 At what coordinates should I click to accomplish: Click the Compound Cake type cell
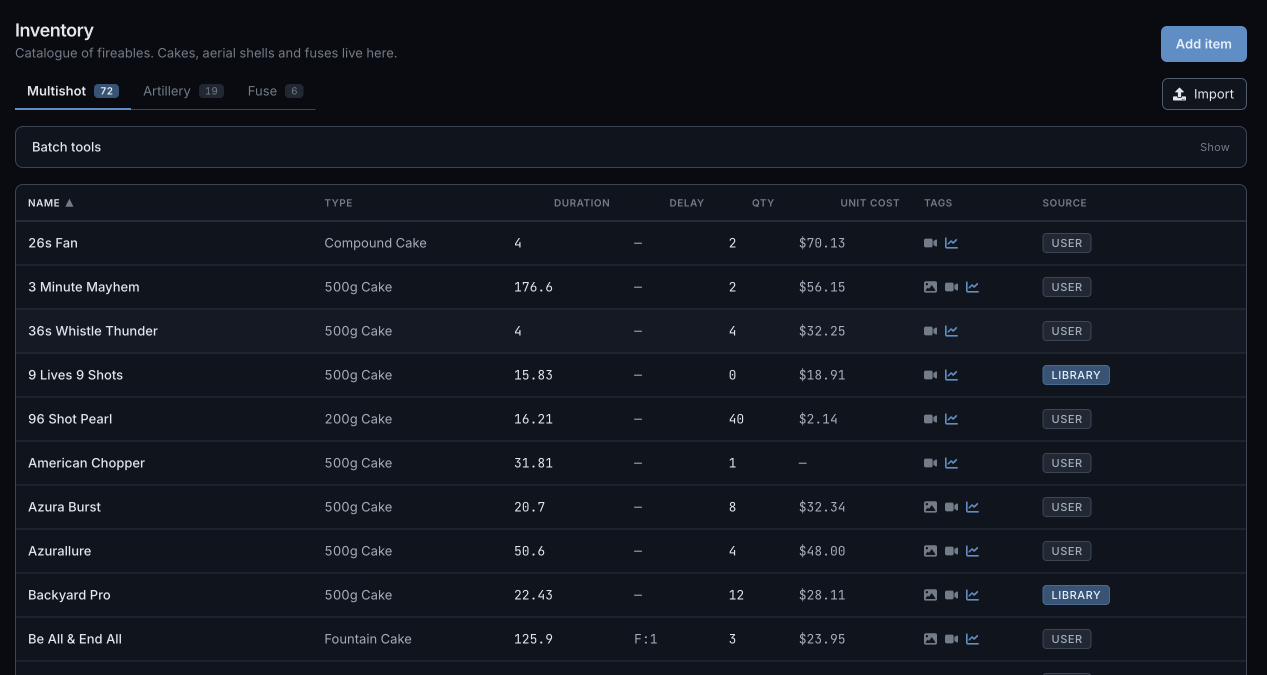(376, 243)
